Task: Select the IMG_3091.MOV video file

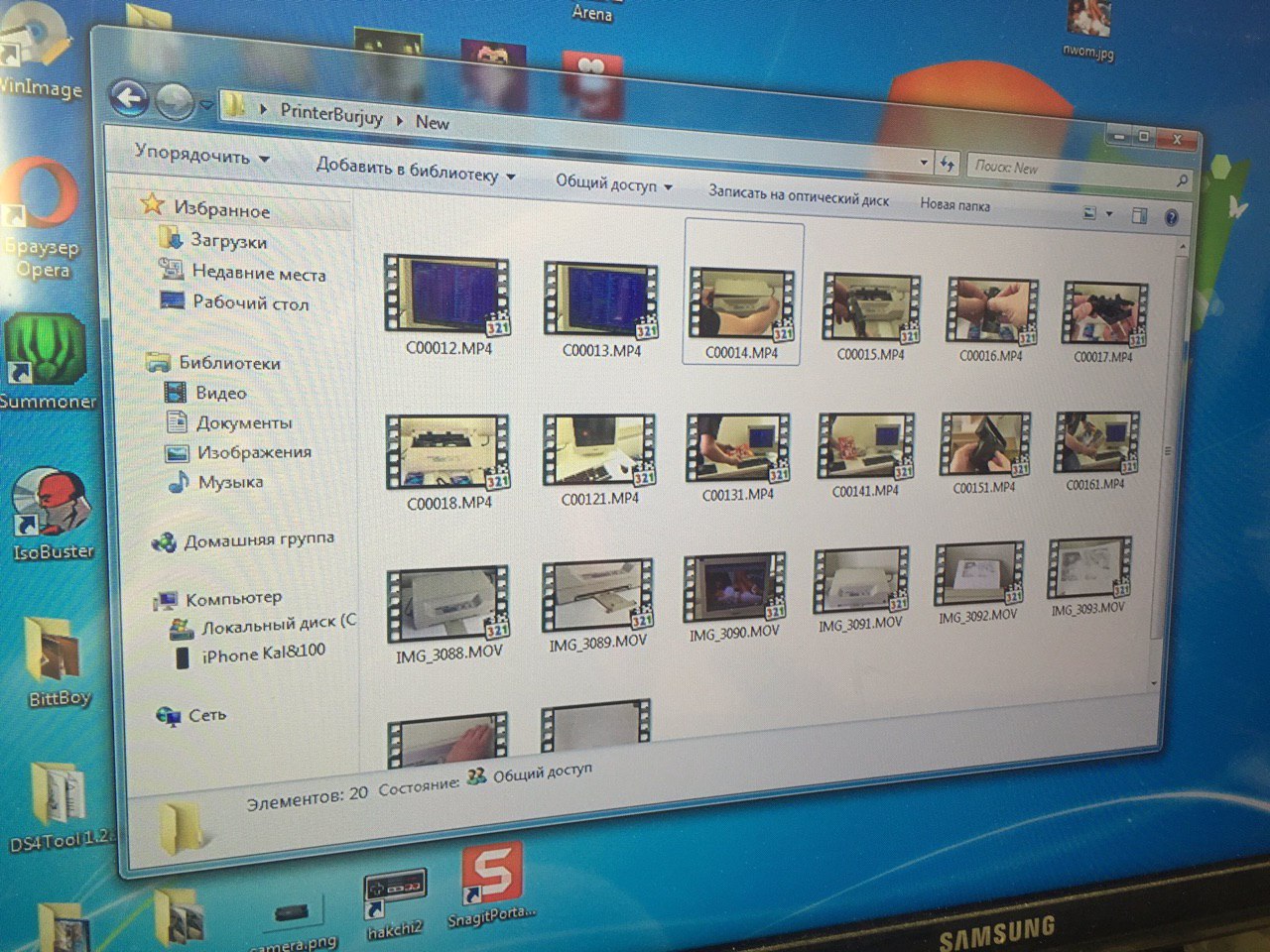Action: 860,588
